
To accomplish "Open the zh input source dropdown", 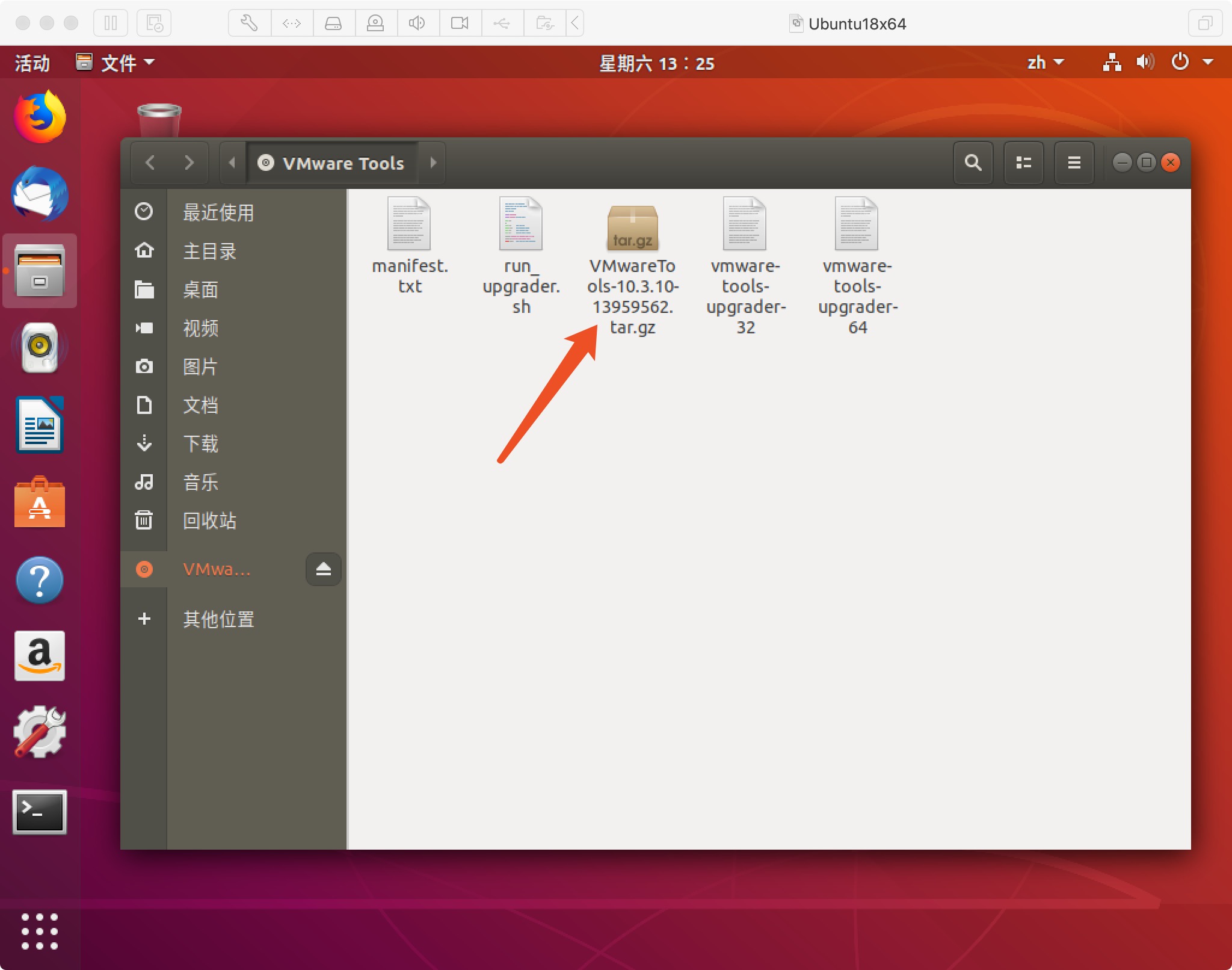I will click(x=1046, y=63).
